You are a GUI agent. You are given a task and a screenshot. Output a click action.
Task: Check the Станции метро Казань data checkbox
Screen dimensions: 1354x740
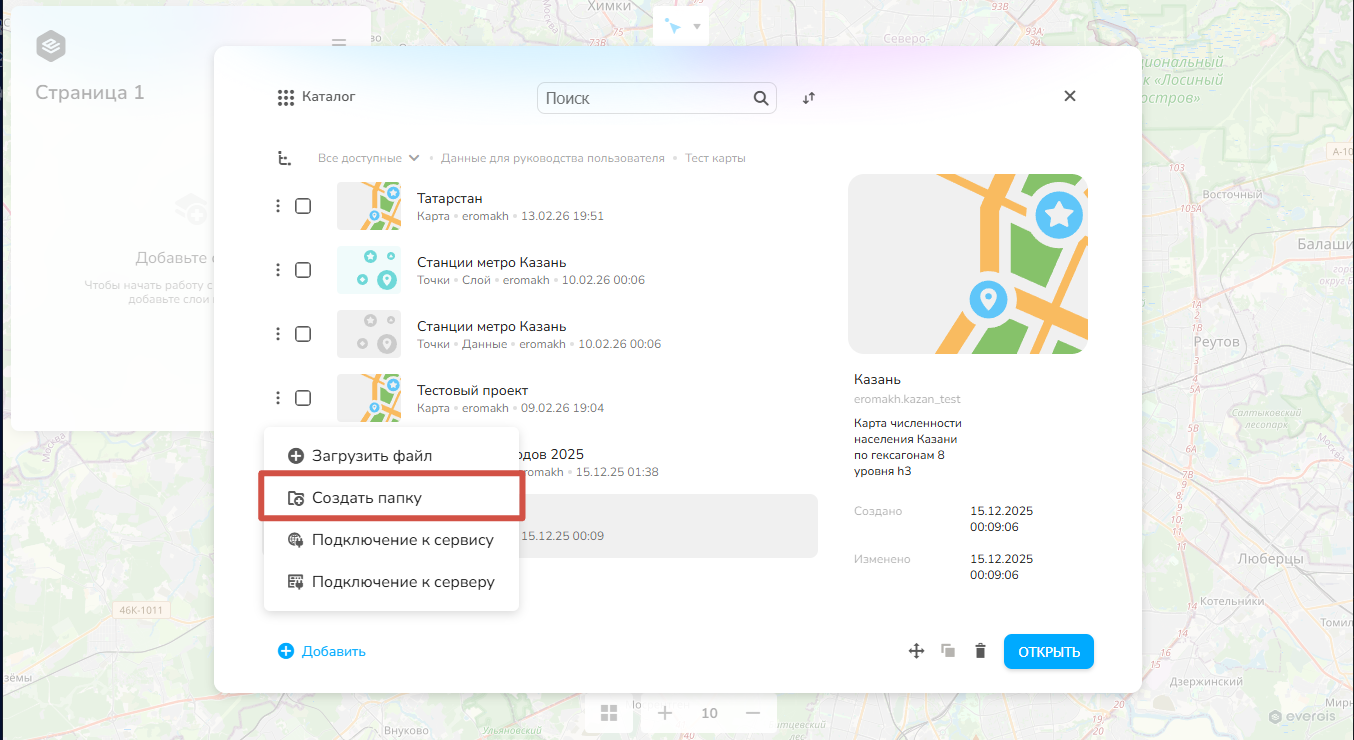click(x=303, y=334)
